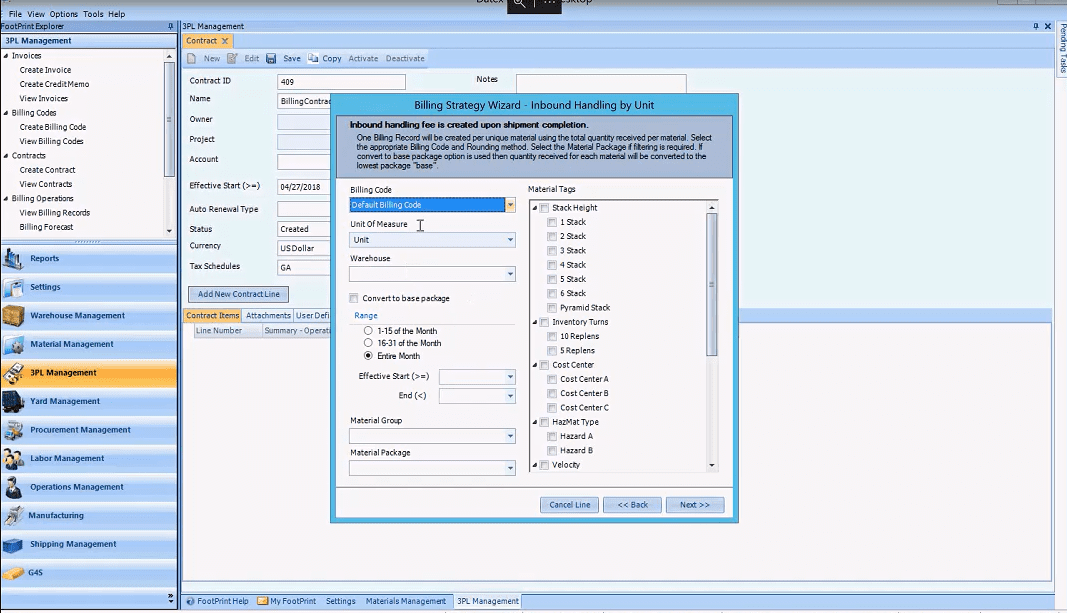Screen dimensions: 1067x613
Task: Open the Warehouse dropdown
Action: click(510, 274)
